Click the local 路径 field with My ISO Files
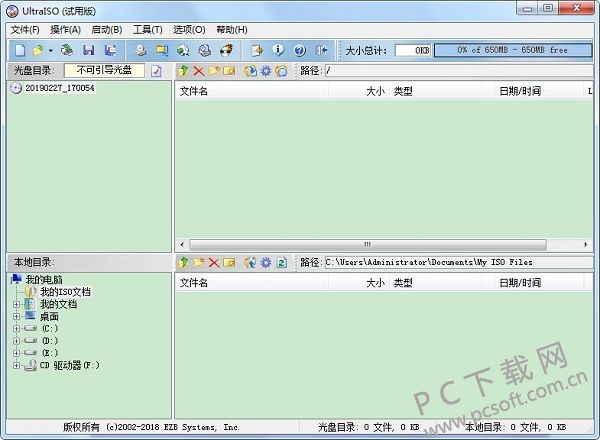The height and width of the screenshot is (440, 600). pyautogui.click(x=459, y=262)
